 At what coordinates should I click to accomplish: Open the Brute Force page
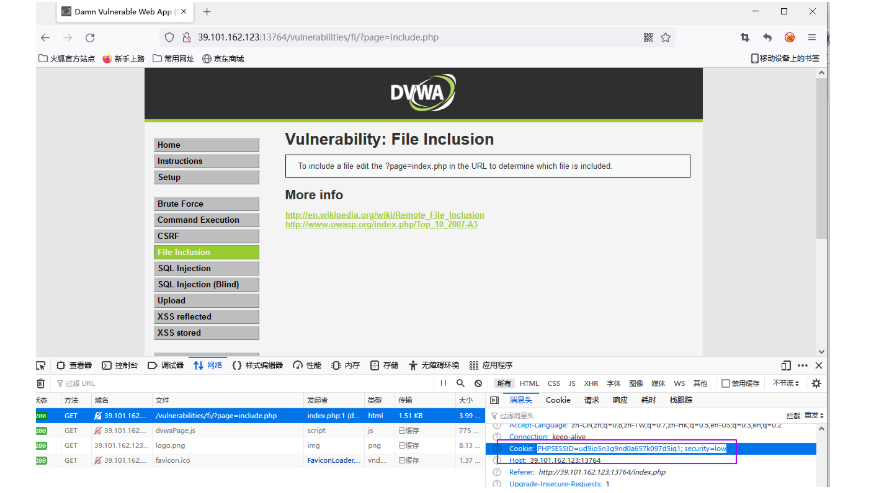tap(206, 204)
